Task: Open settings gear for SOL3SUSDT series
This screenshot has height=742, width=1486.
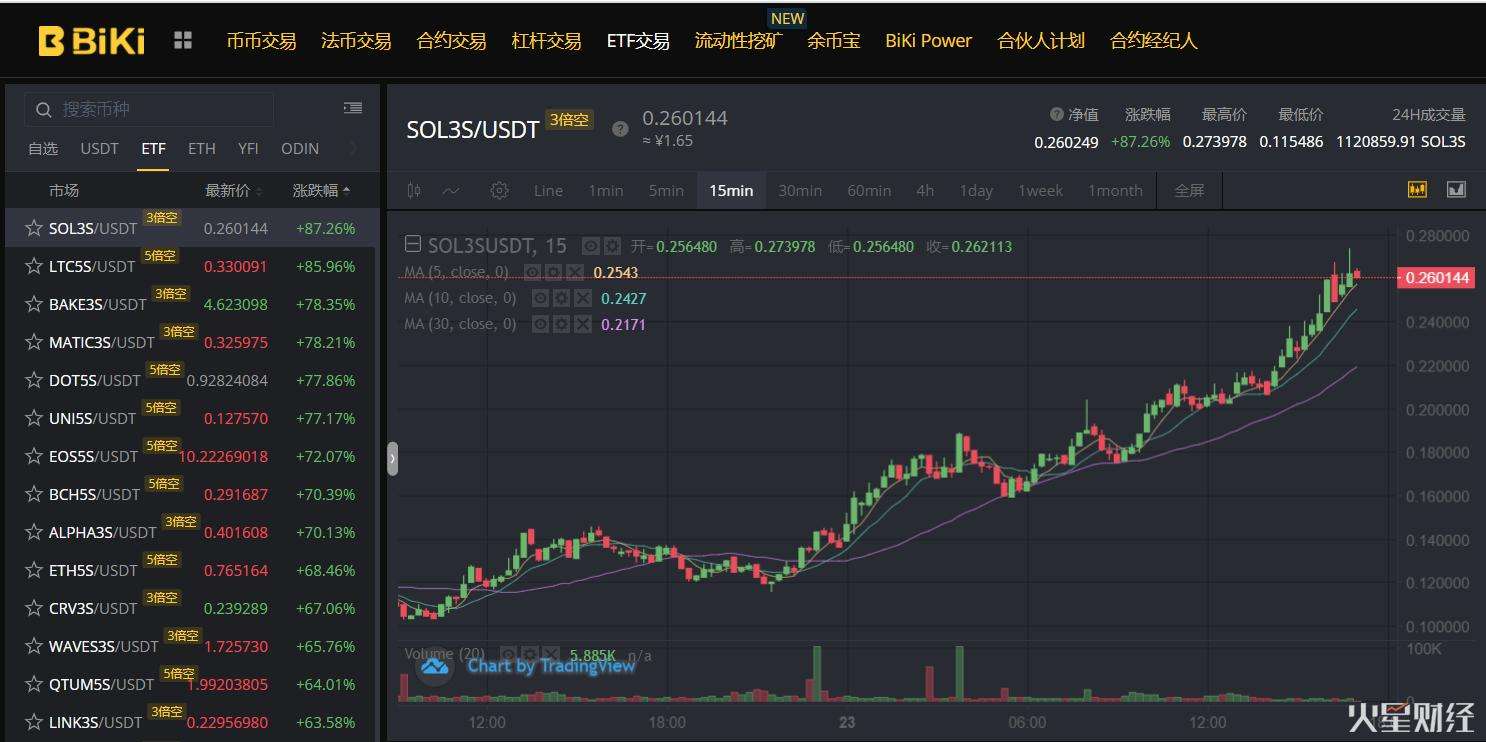Action: [x=611, y=246]
